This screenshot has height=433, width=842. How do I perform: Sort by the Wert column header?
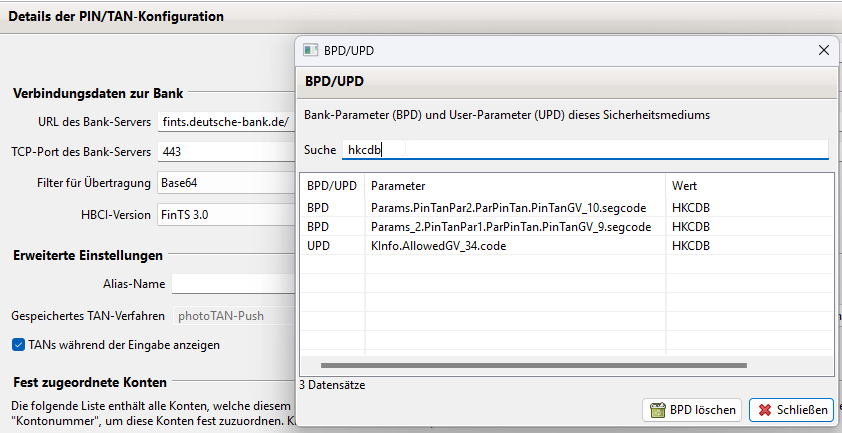(x=750, y=186)
